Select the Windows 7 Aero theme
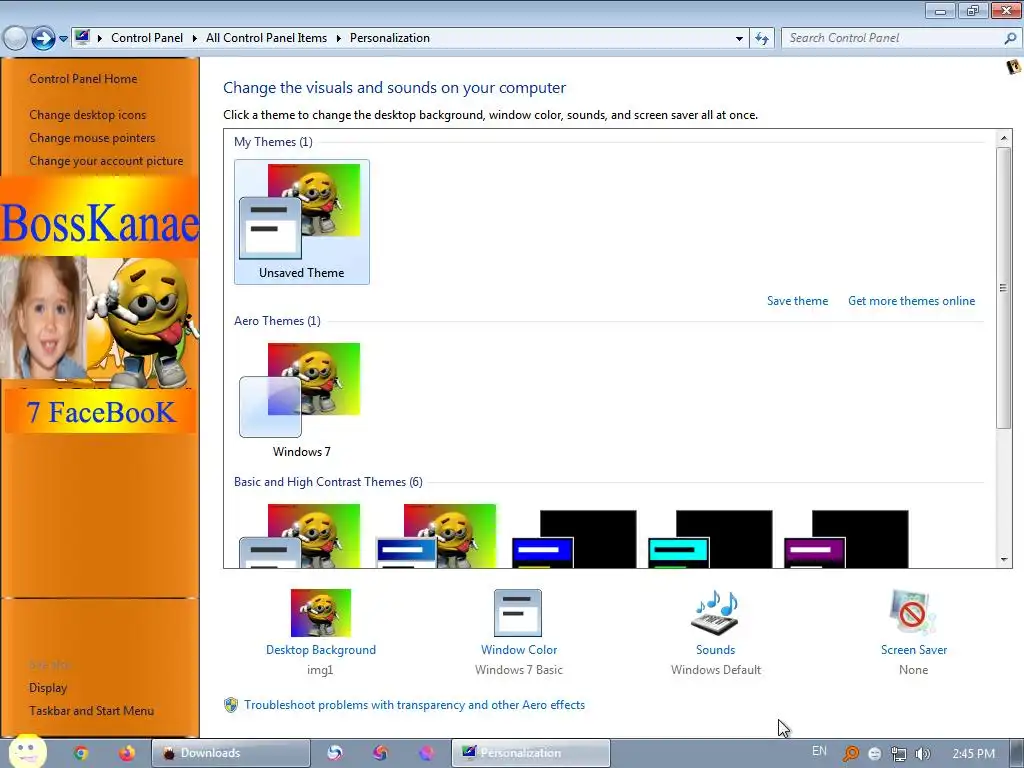Image resolution: width=1024 pixels, height=768 pixels. point(302,400)
